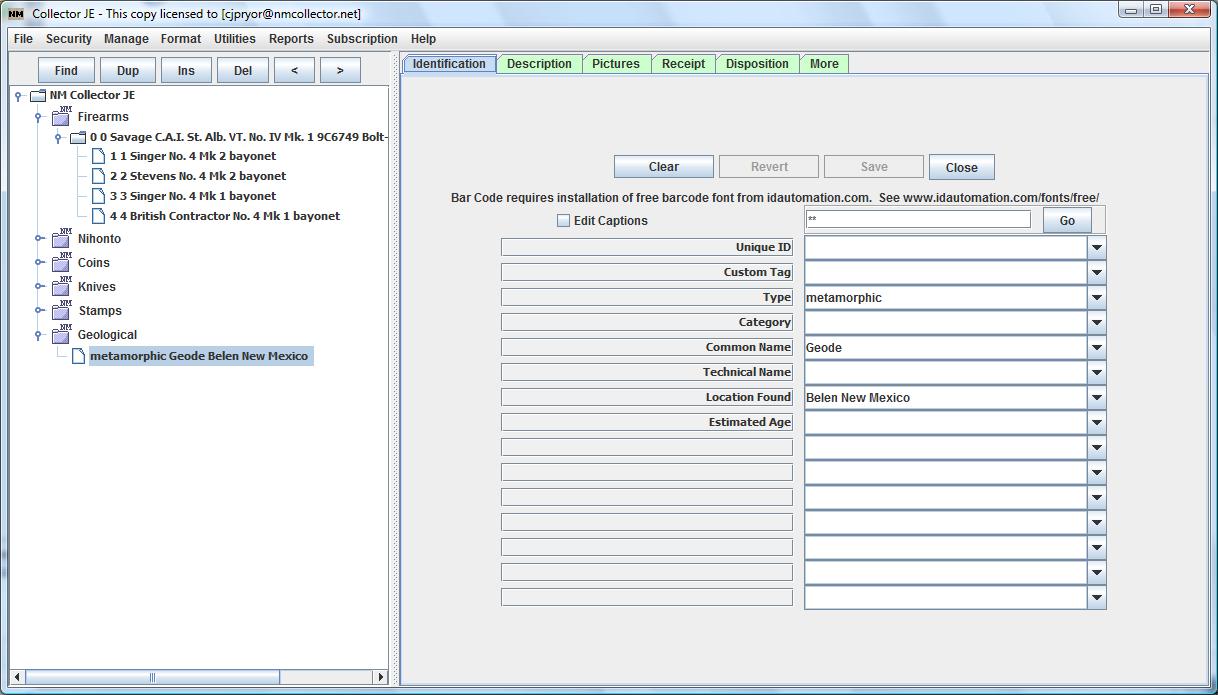This screenshot has height=695, width=1218.
Task: Click the Nihonto folder icon
Action: (x=61, y=239)
